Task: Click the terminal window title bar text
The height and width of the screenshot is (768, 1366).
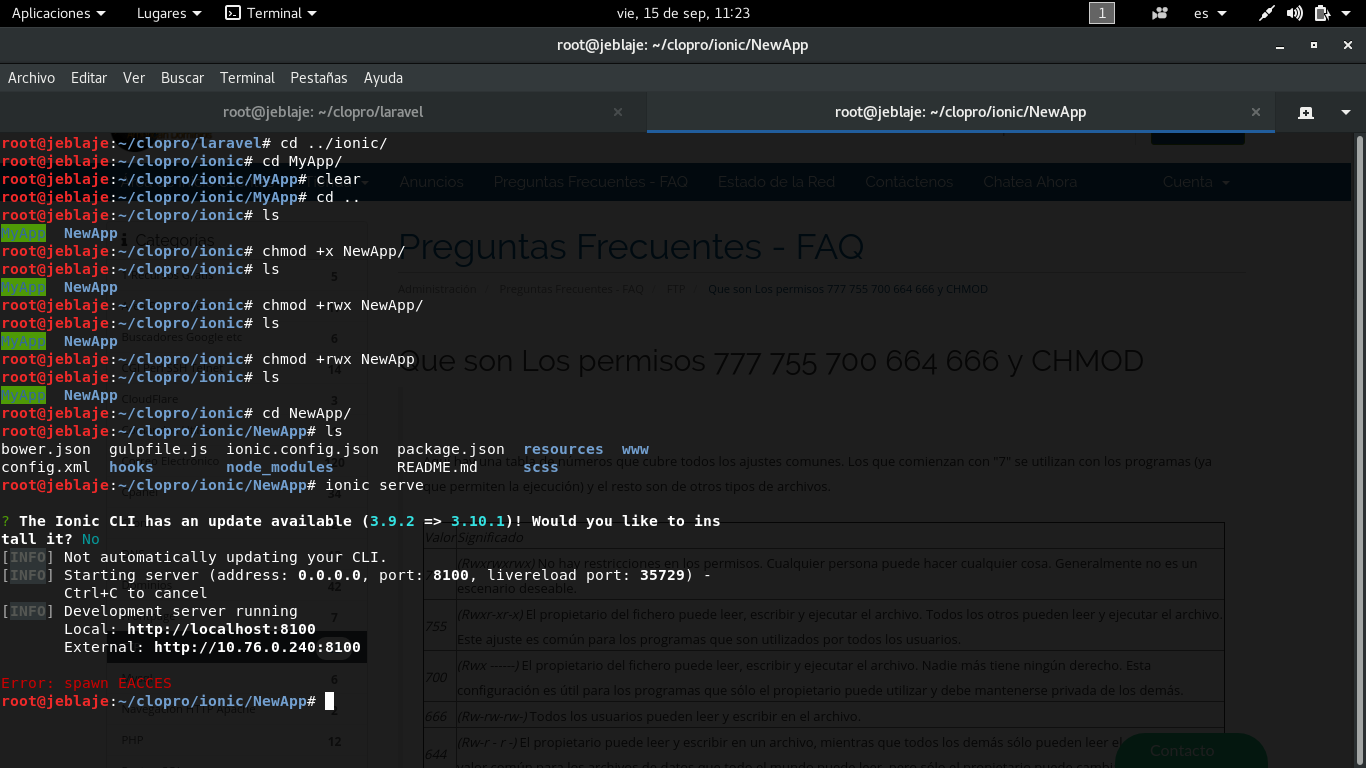Action: 683,45
